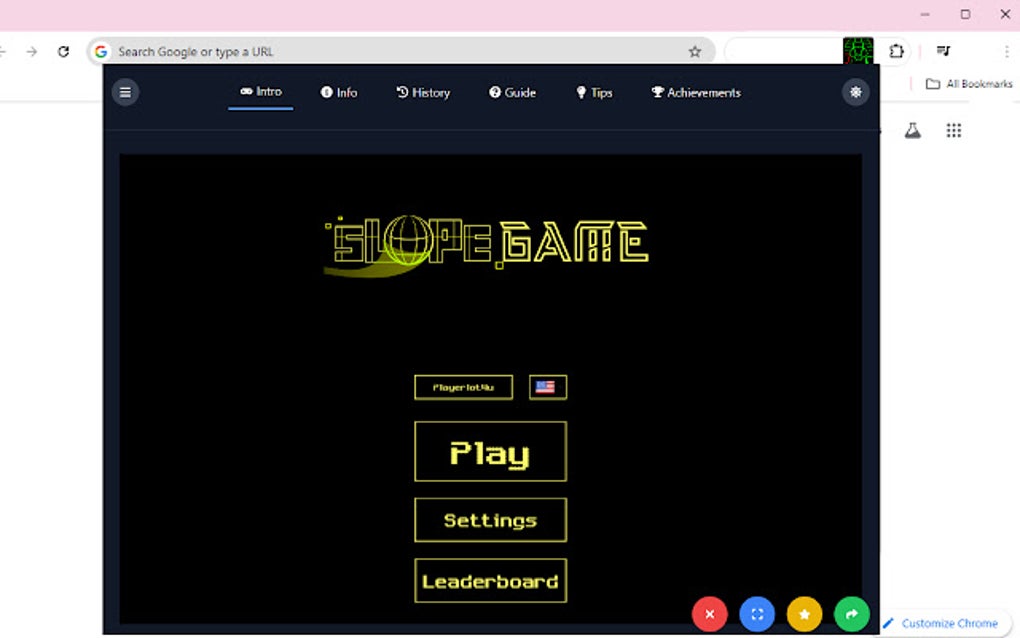Viewport: 1020px width, 638px height.
Task: Open the Leaderboard
Action: (x=490, y=581)
